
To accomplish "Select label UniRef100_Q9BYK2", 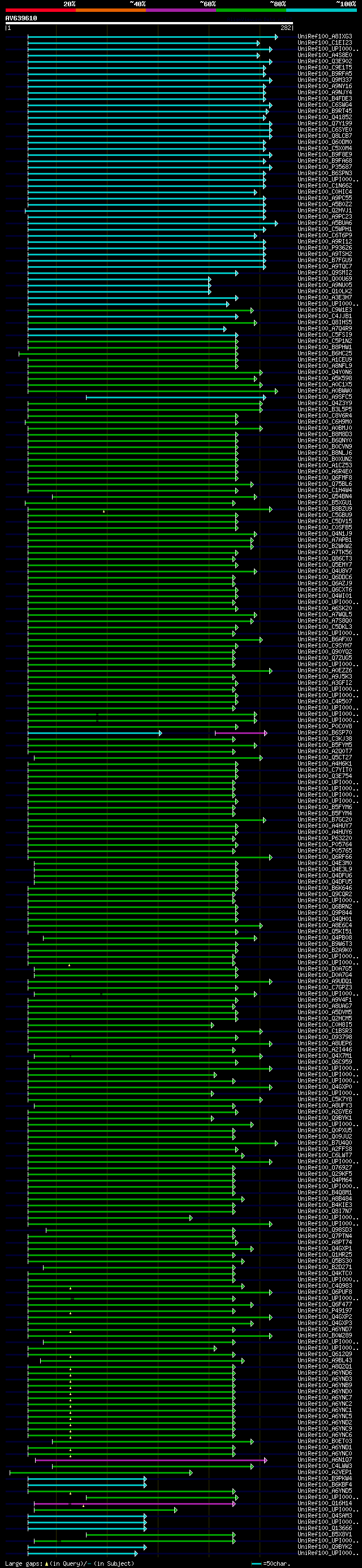I will (325, 1547).
